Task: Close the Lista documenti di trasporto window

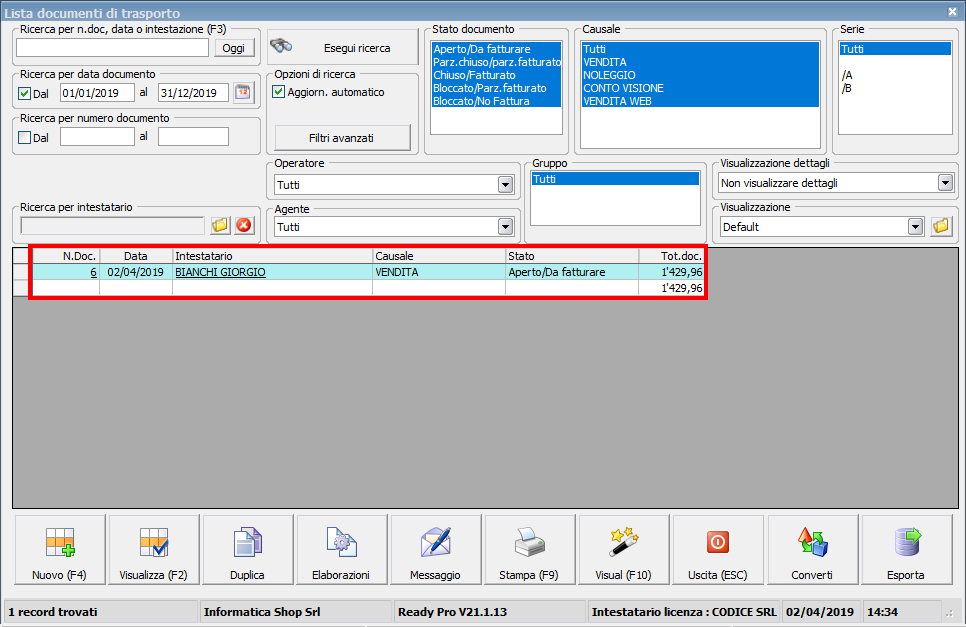Action: (x=952, y=11)
